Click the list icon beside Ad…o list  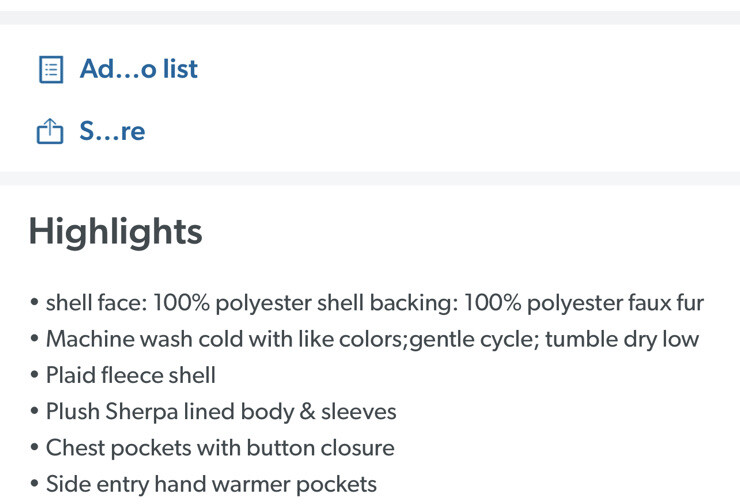(51, 69)
